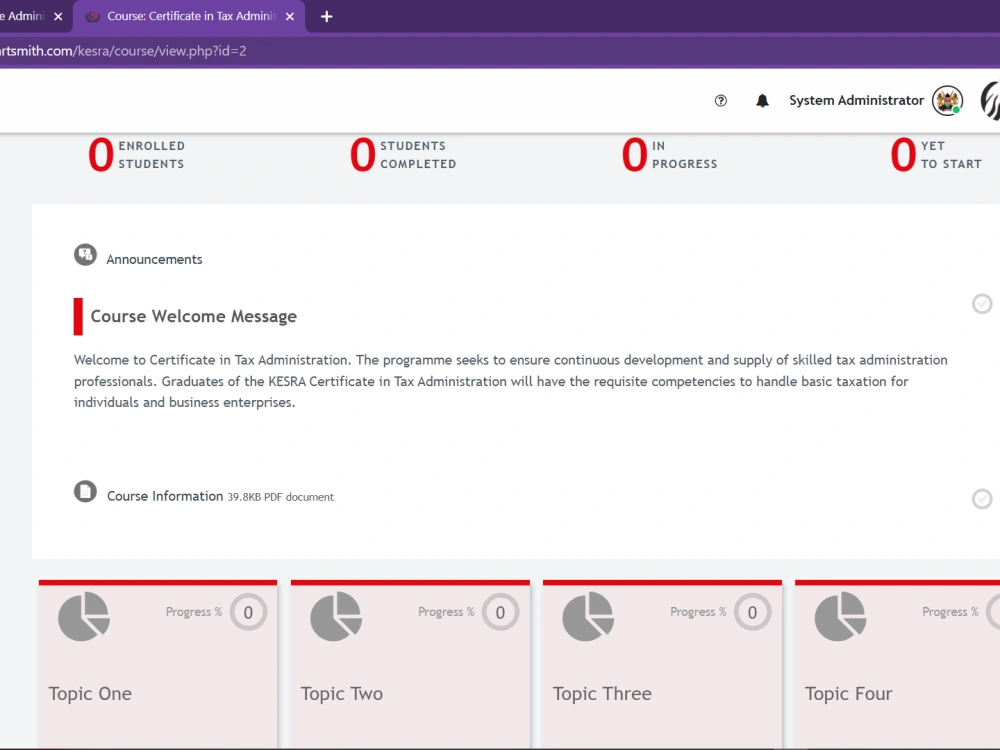The height and width of the screenshot is (750, 1000).
Task: Mark Course Welcome Message as complete
Action: click(982, 304)
